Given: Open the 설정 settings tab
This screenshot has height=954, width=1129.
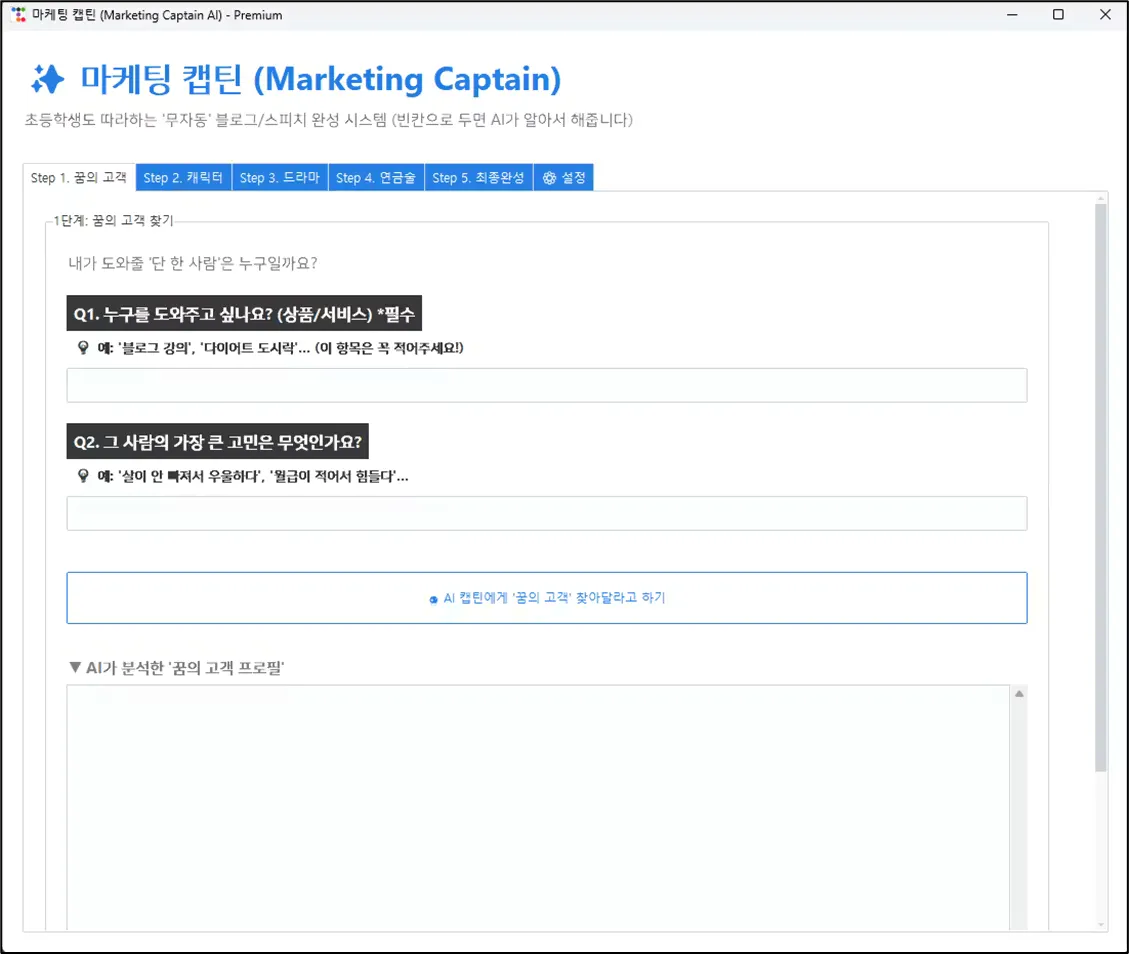Looking at the screenshot, I should coord(563,176).
